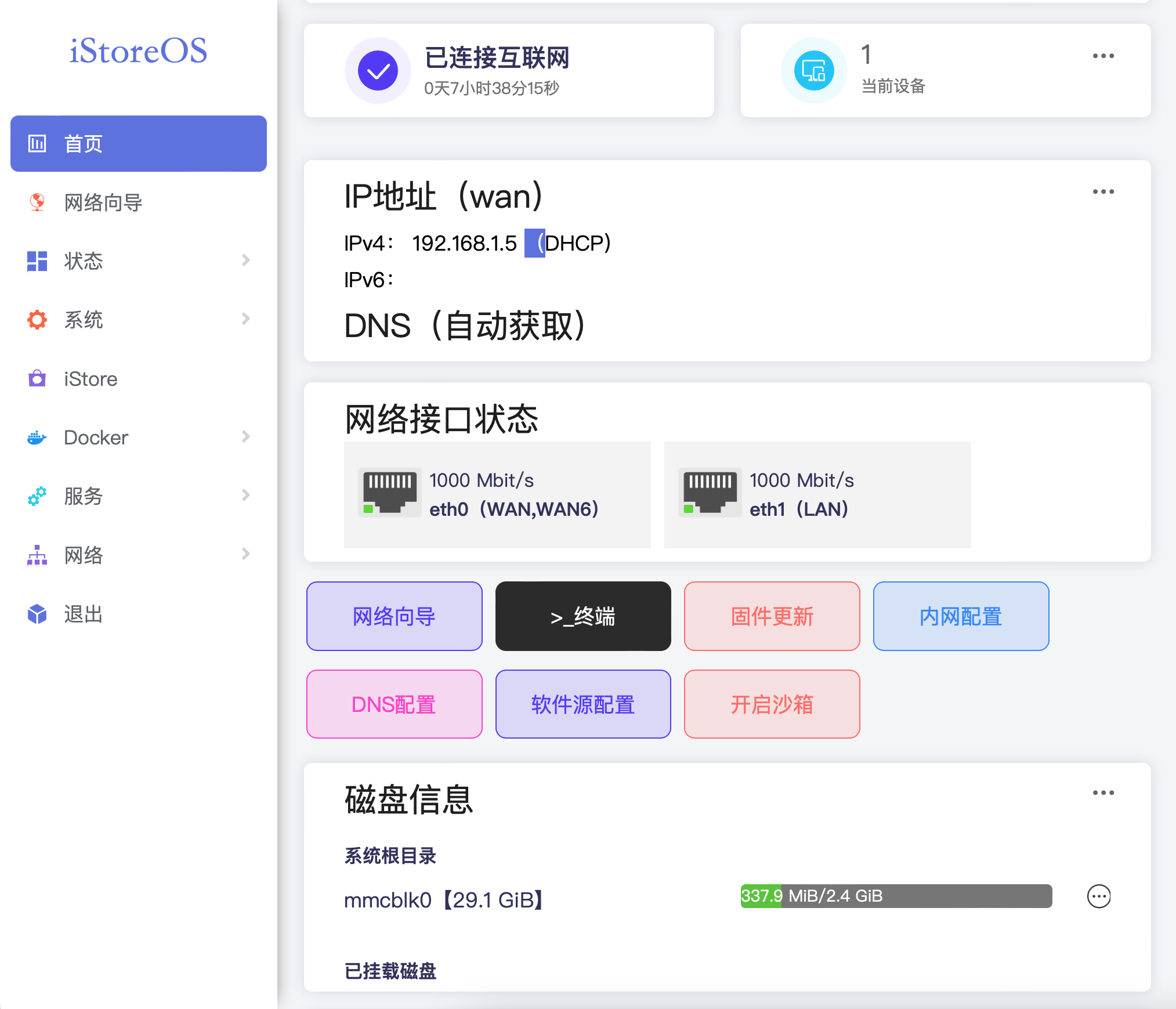Click the IPv4 address 192.168.1.5

(464, 243)
